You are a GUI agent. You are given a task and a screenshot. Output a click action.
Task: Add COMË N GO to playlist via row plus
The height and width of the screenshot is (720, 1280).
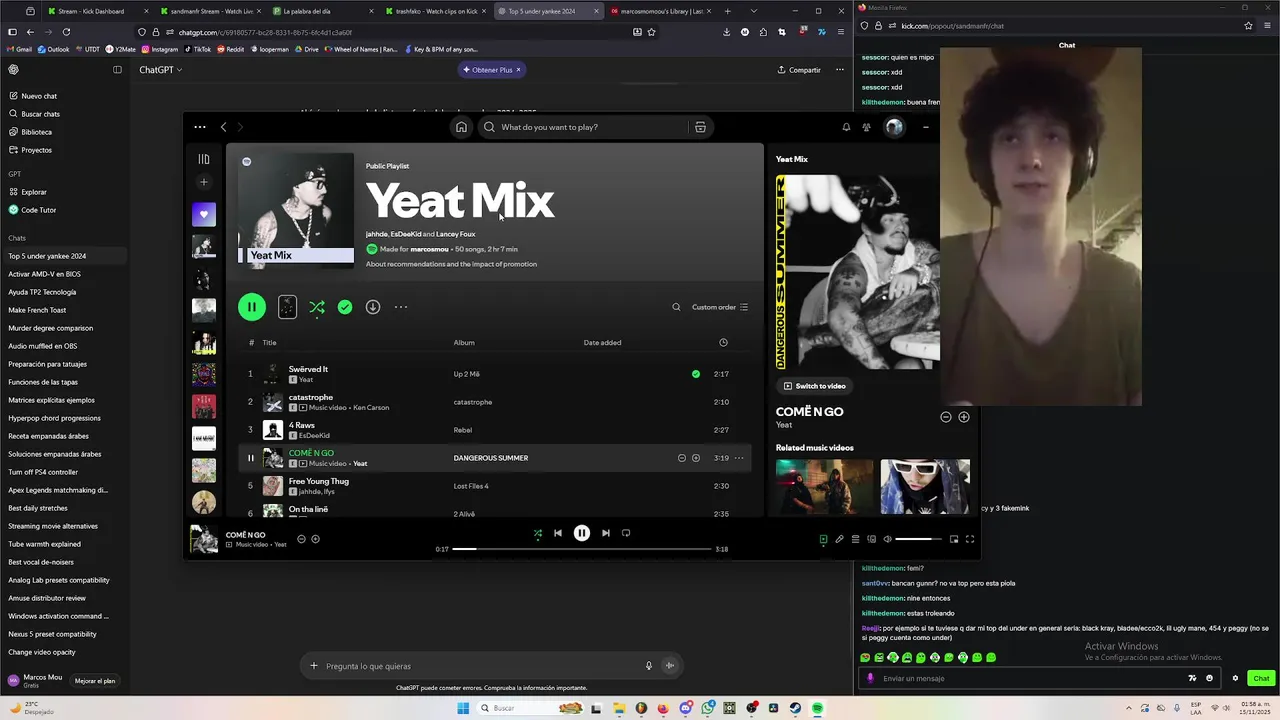point(696,458)
